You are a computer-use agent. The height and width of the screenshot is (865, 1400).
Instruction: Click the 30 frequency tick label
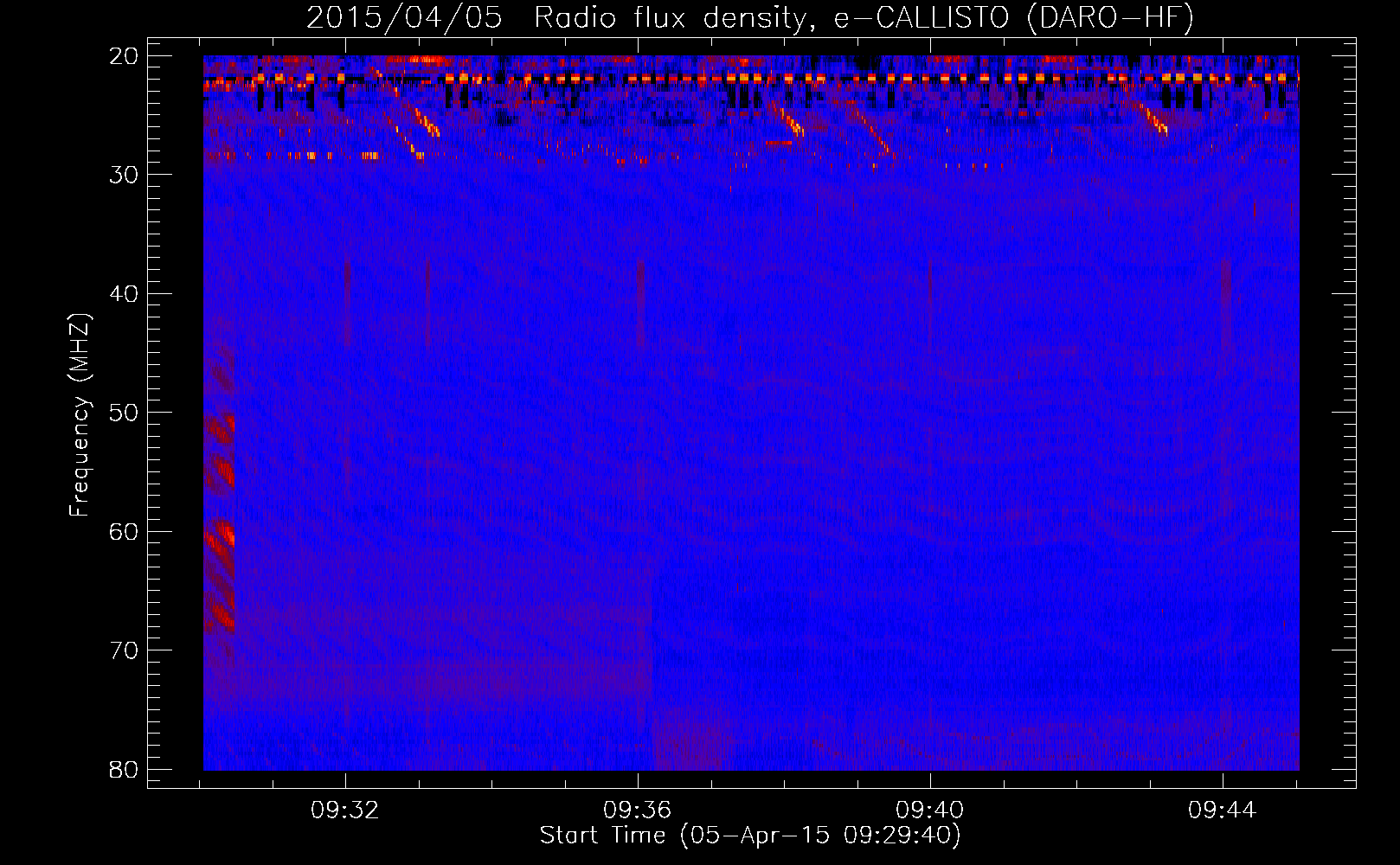point(125,175)
